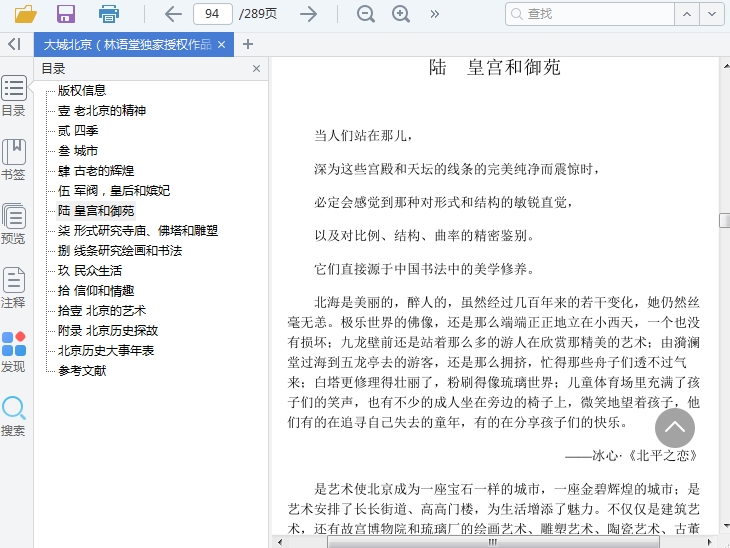Click the horizontal scrollbar right arrow
The height and width of the screenshot is (548, 730).
(709, 542)
